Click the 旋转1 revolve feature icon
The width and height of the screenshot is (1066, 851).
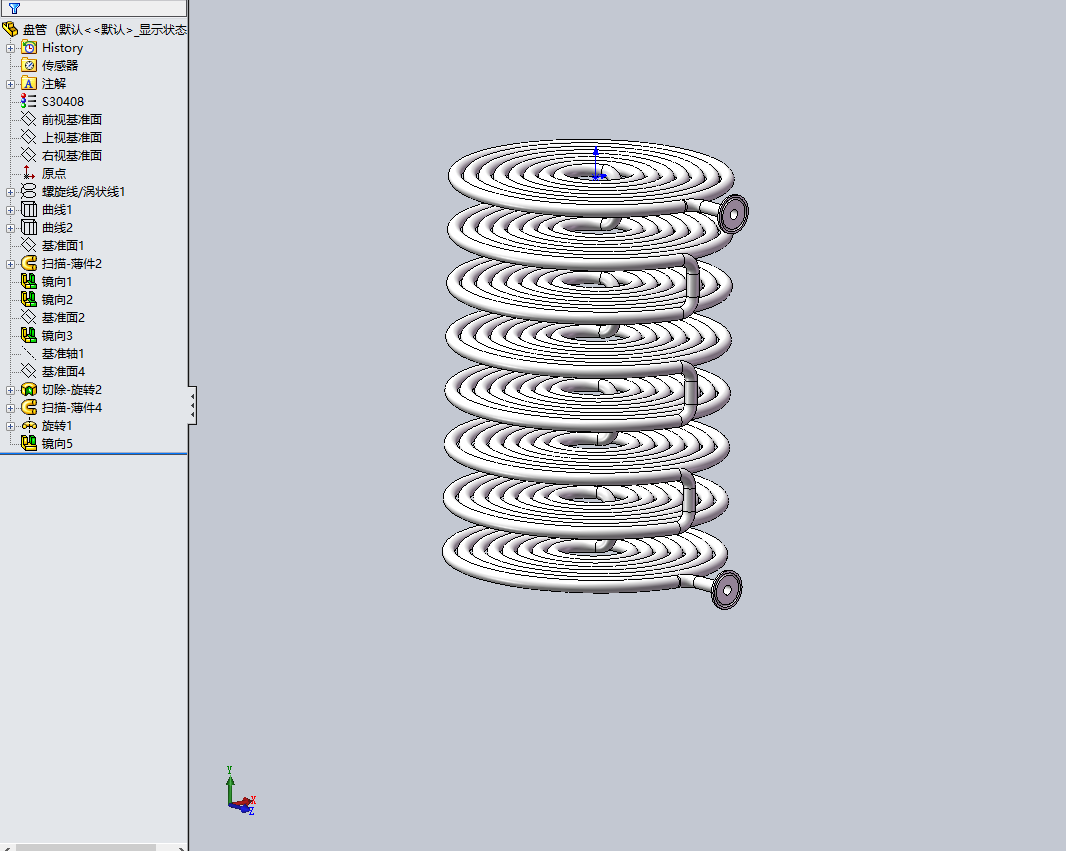(29, 426)
